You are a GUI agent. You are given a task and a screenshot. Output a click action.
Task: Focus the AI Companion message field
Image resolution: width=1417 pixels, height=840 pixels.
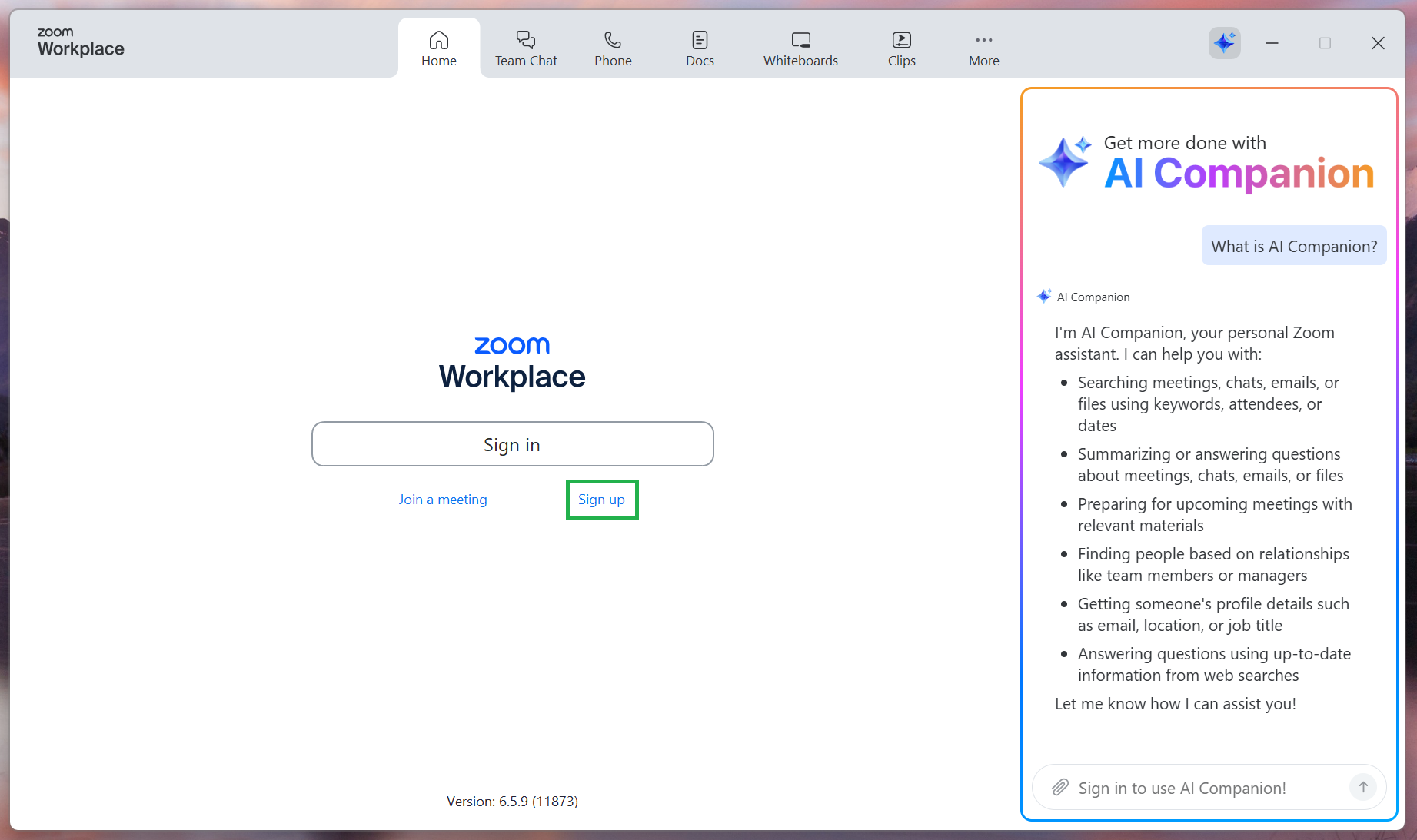click(1209, 788)
